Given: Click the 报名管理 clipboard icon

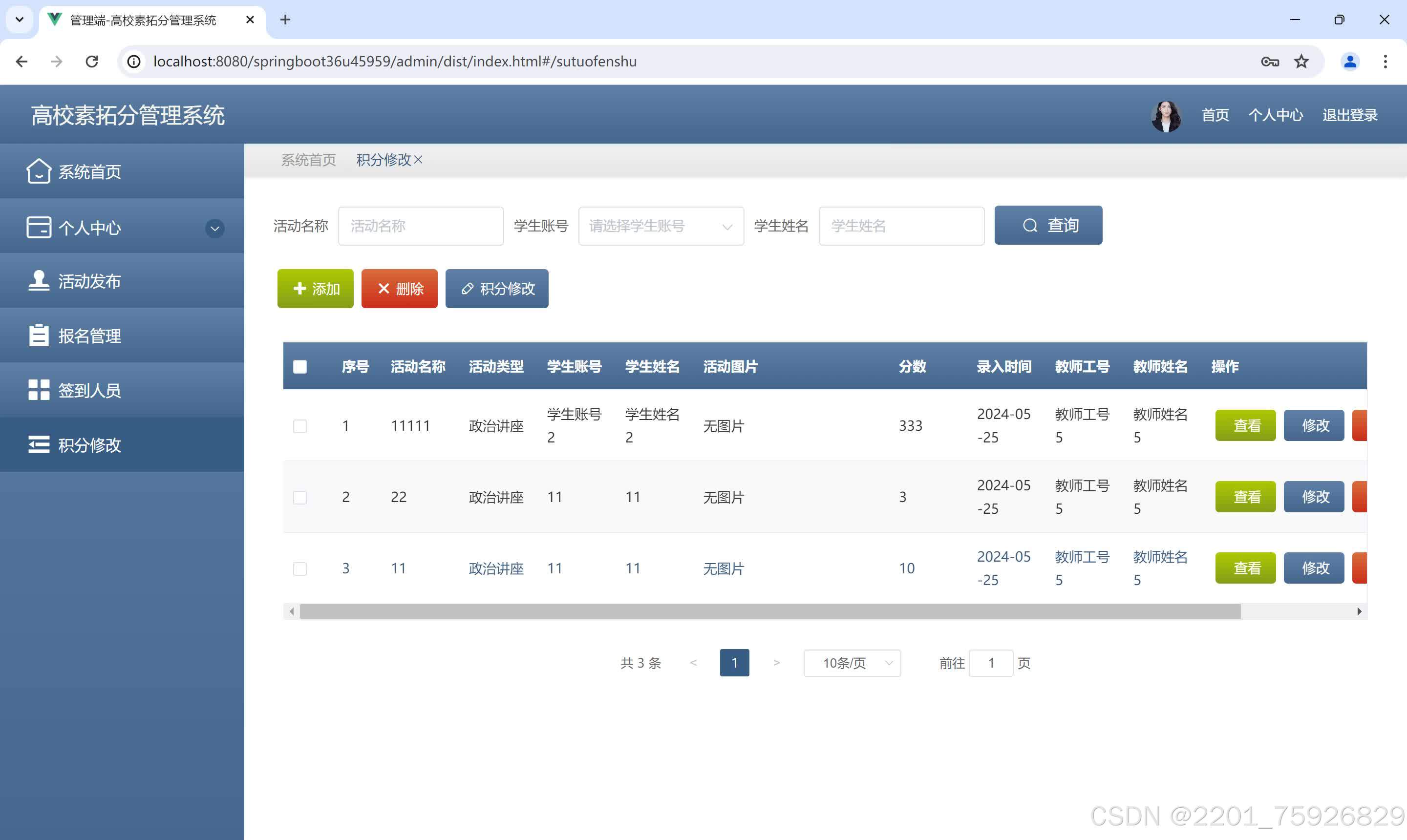Looking at the screenshot, I should [x=39, y=335].
